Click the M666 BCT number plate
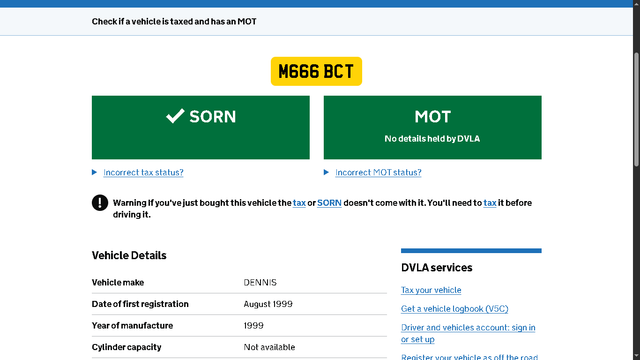640x360 pixels. [316, 71]
